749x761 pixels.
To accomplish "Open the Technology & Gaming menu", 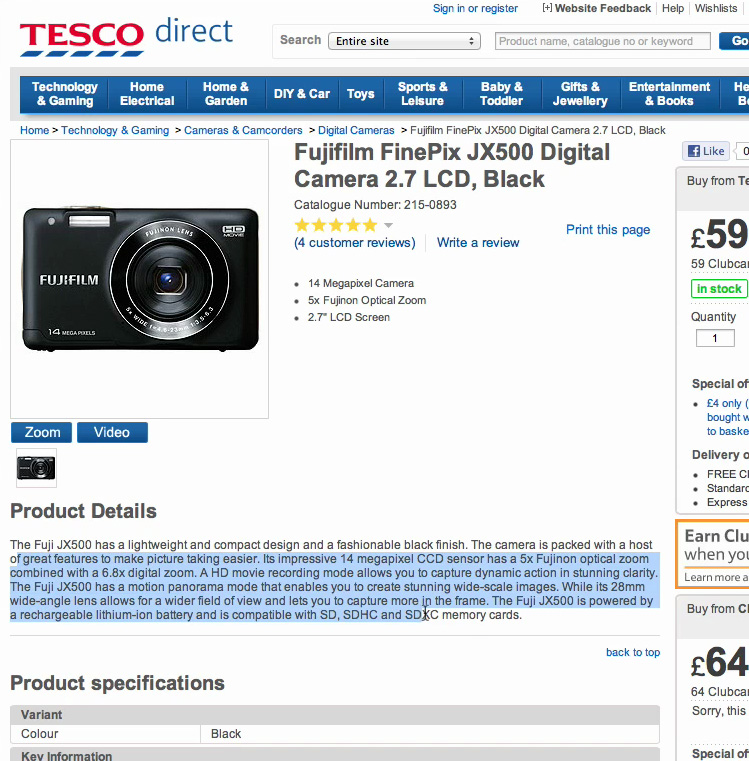I will pyautogui.click(x=65, y=94).
